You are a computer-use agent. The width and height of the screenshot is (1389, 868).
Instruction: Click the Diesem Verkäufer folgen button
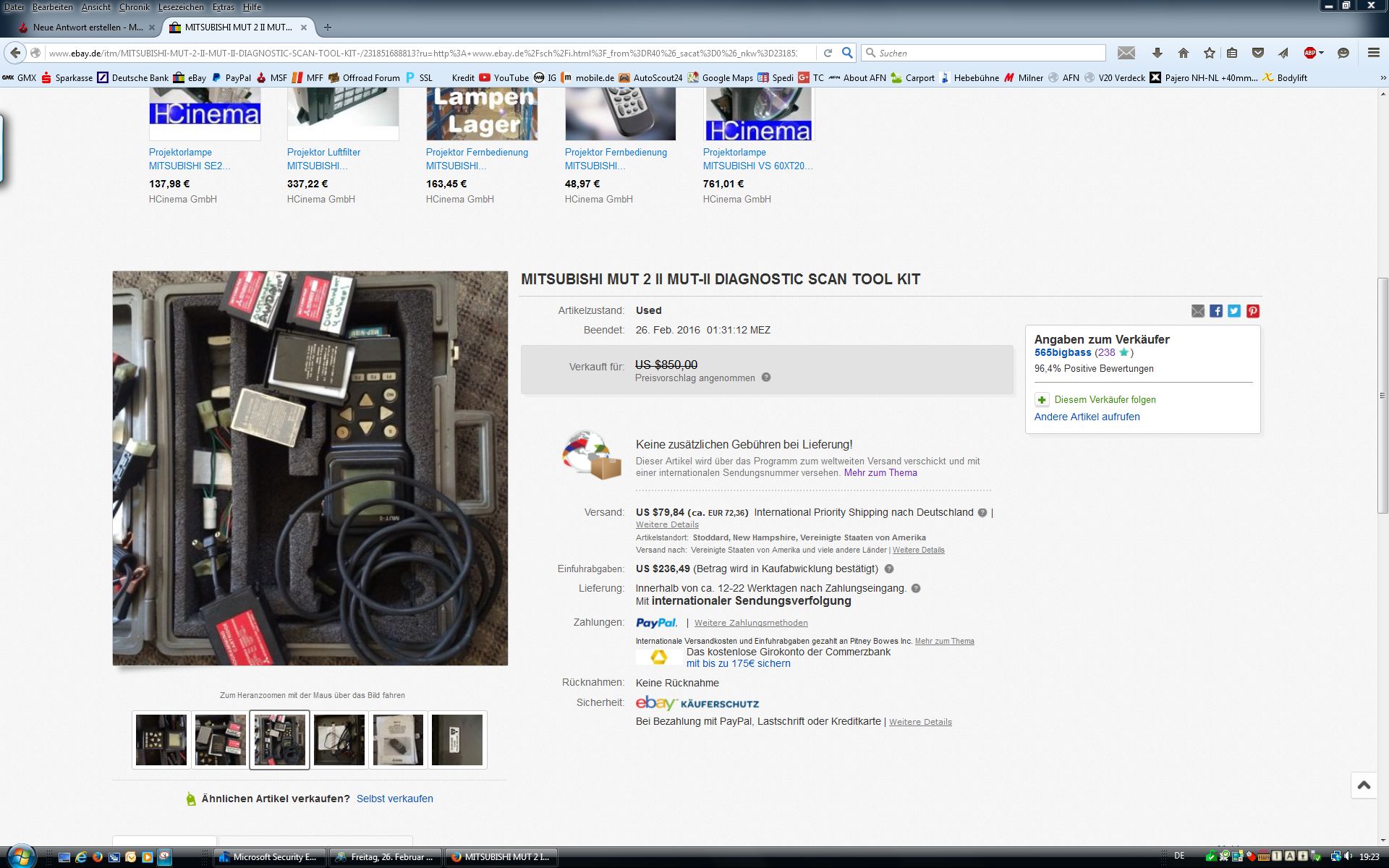[1104, 399]
